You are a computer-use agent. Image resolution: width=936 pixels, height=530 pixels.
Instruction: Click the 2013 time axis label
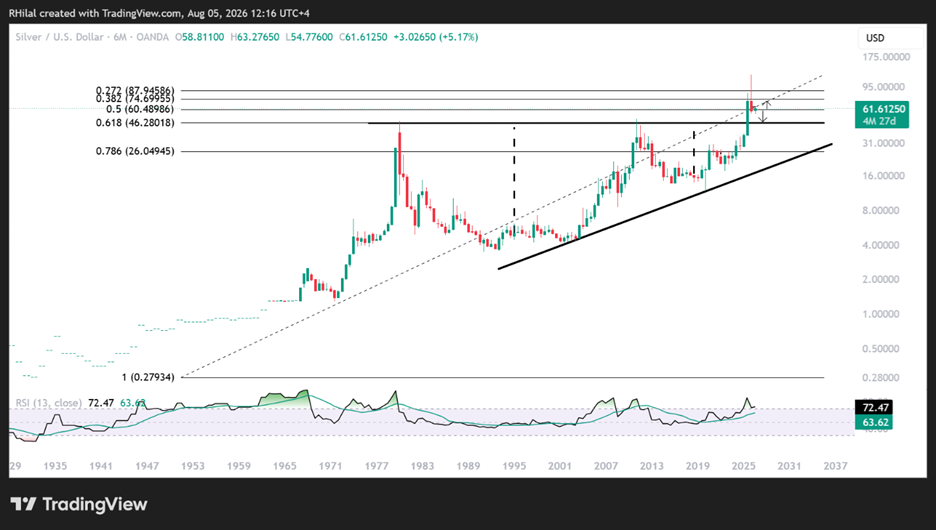pyautogui.click(x=651, y=466)
